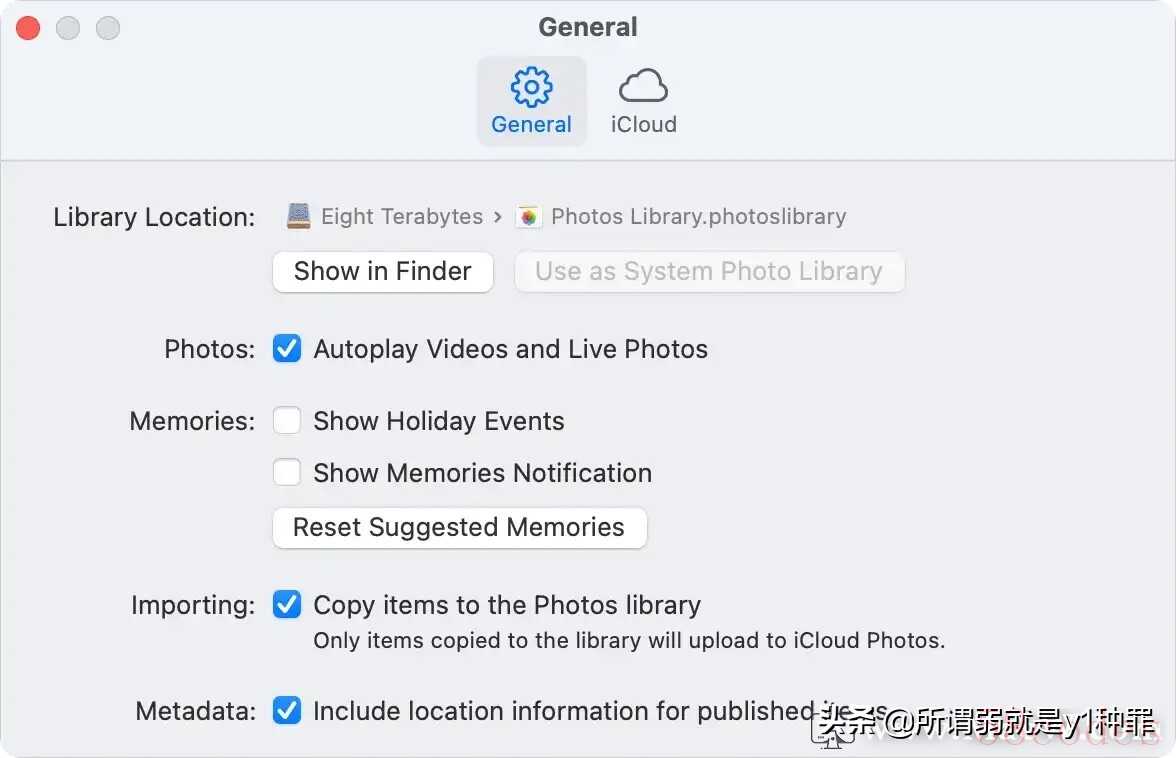Click the General gear icon
This screenshot has height=758, width=1176.
pyautogui.click(x=531, y=87)
